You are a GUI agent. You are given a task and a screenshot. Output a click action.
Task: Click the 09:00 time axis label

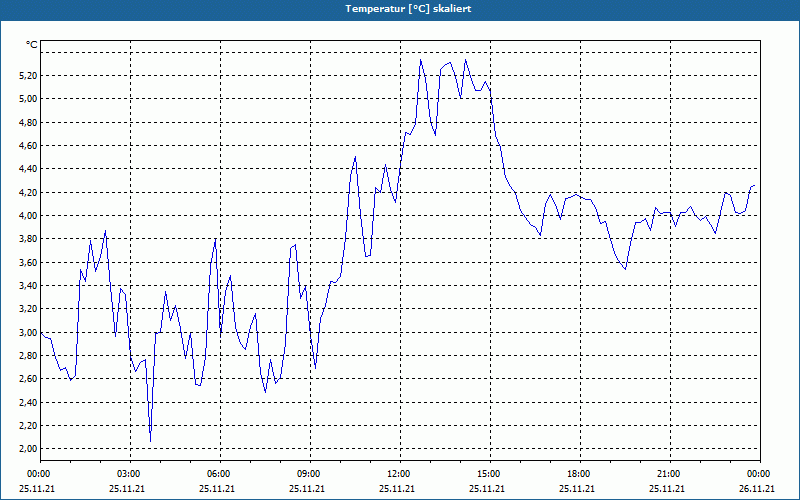coord(310,474)
